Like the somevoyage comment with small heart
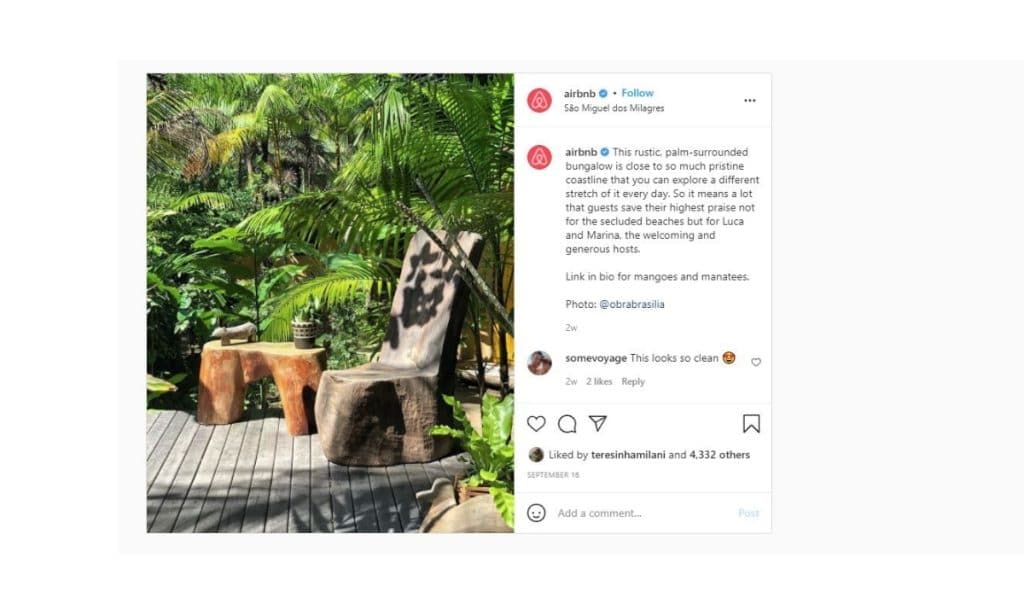Image resolution: width=1024 pixels, height=597 pixels. [756, 362]
